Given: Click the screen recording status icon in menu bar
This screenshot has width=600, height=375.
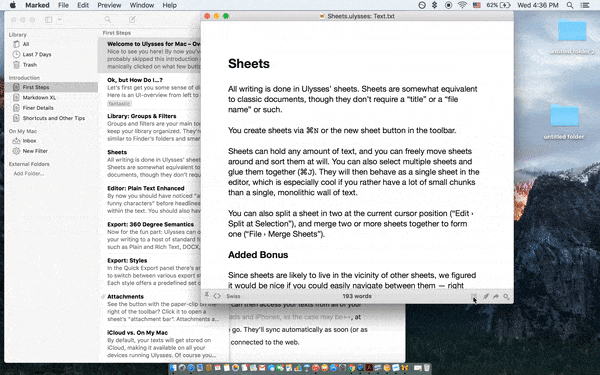Looking at the screenshot, I should click(x=448, y=5).
